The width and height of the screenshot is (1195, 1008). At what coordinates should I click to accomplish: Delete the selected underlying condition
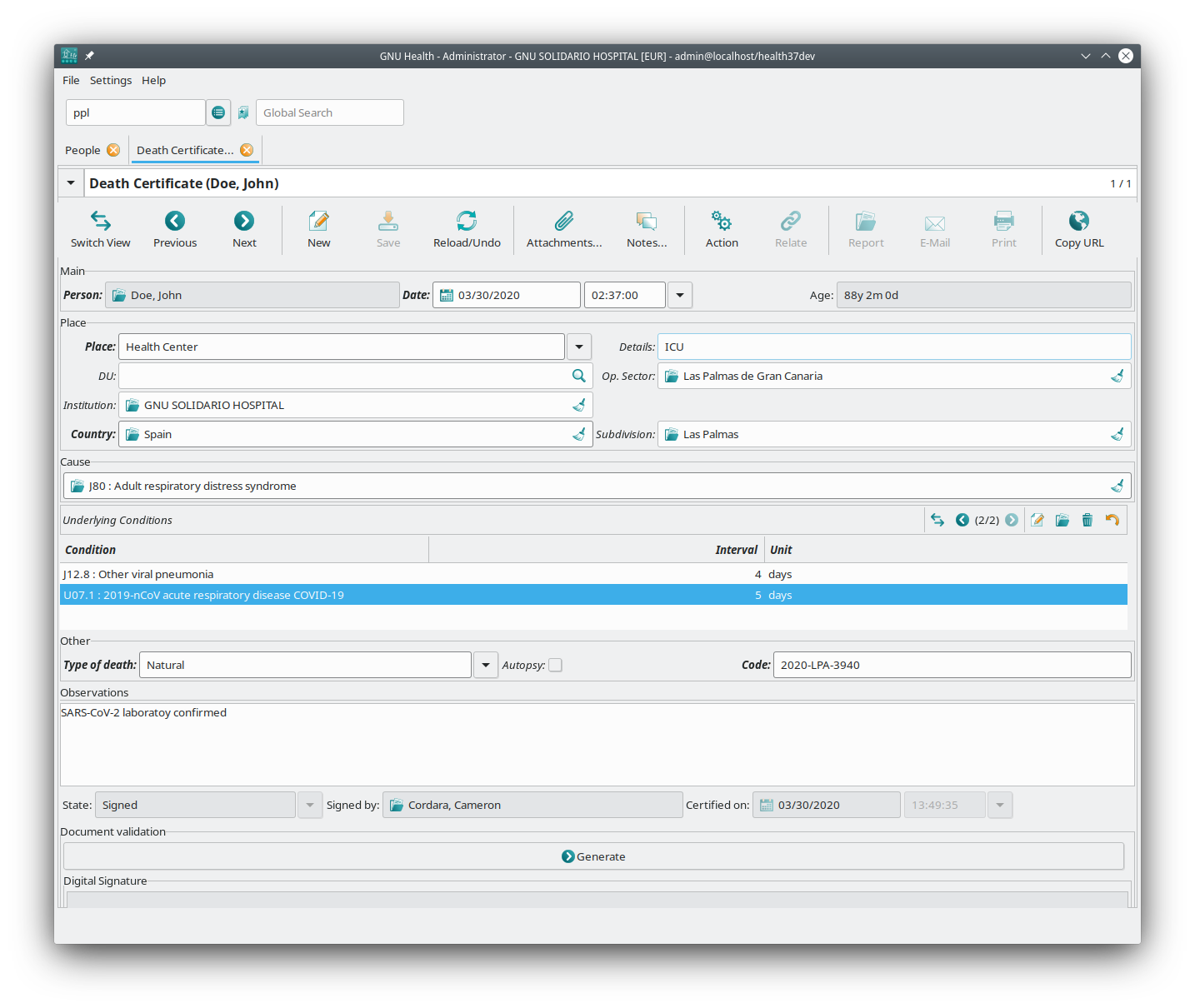click(x=1087, y=520)
